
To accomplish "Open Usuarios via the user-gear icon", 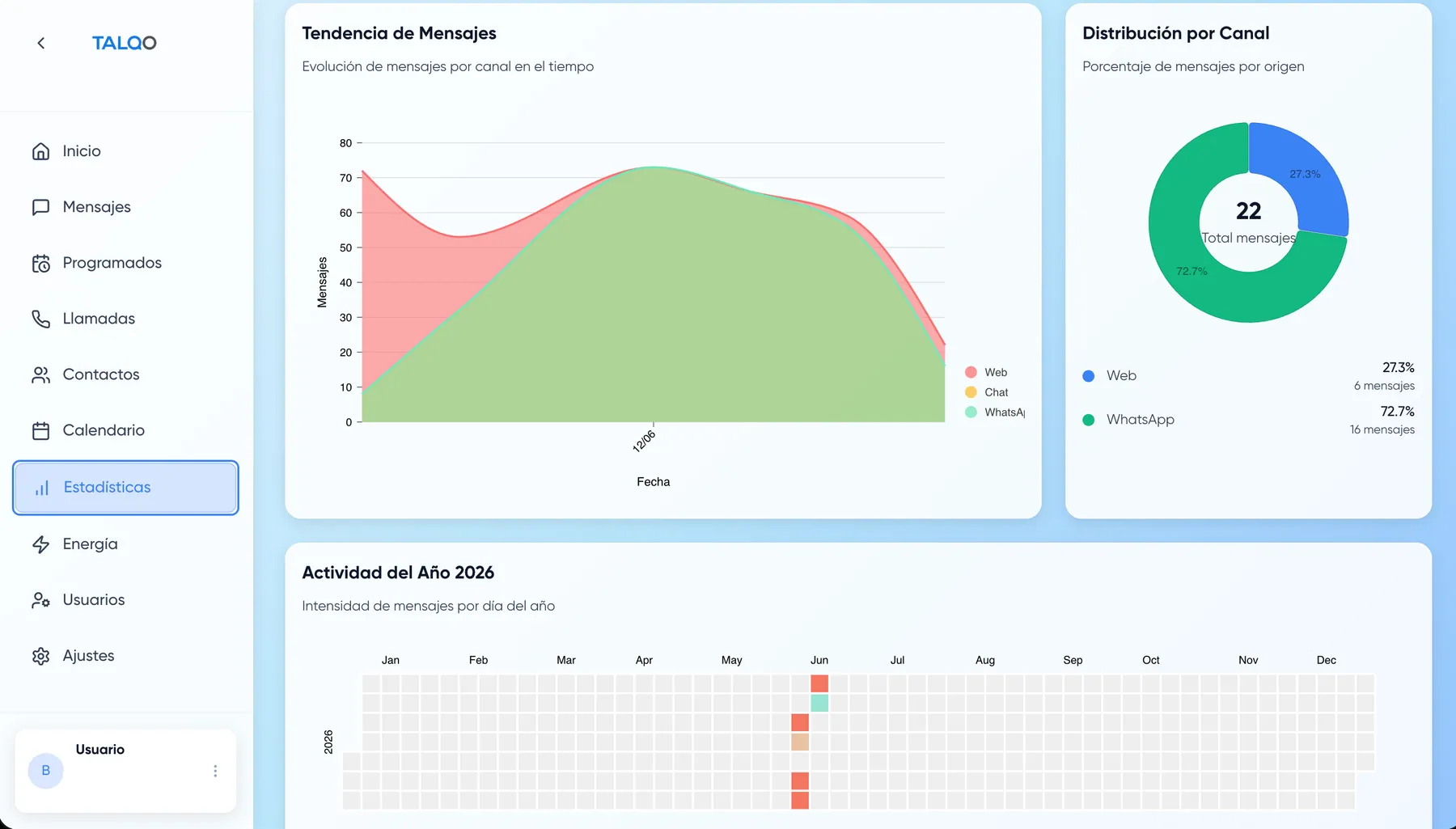I will click(40, 600).
